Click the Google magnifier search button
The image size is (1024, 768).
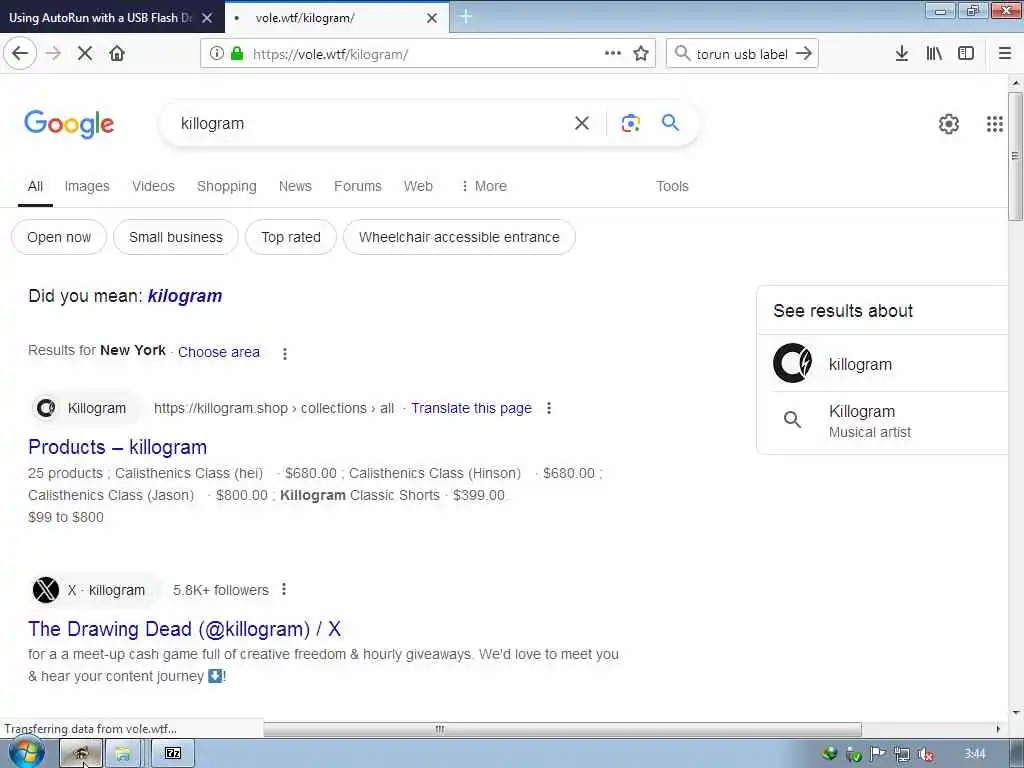[670, 122]
